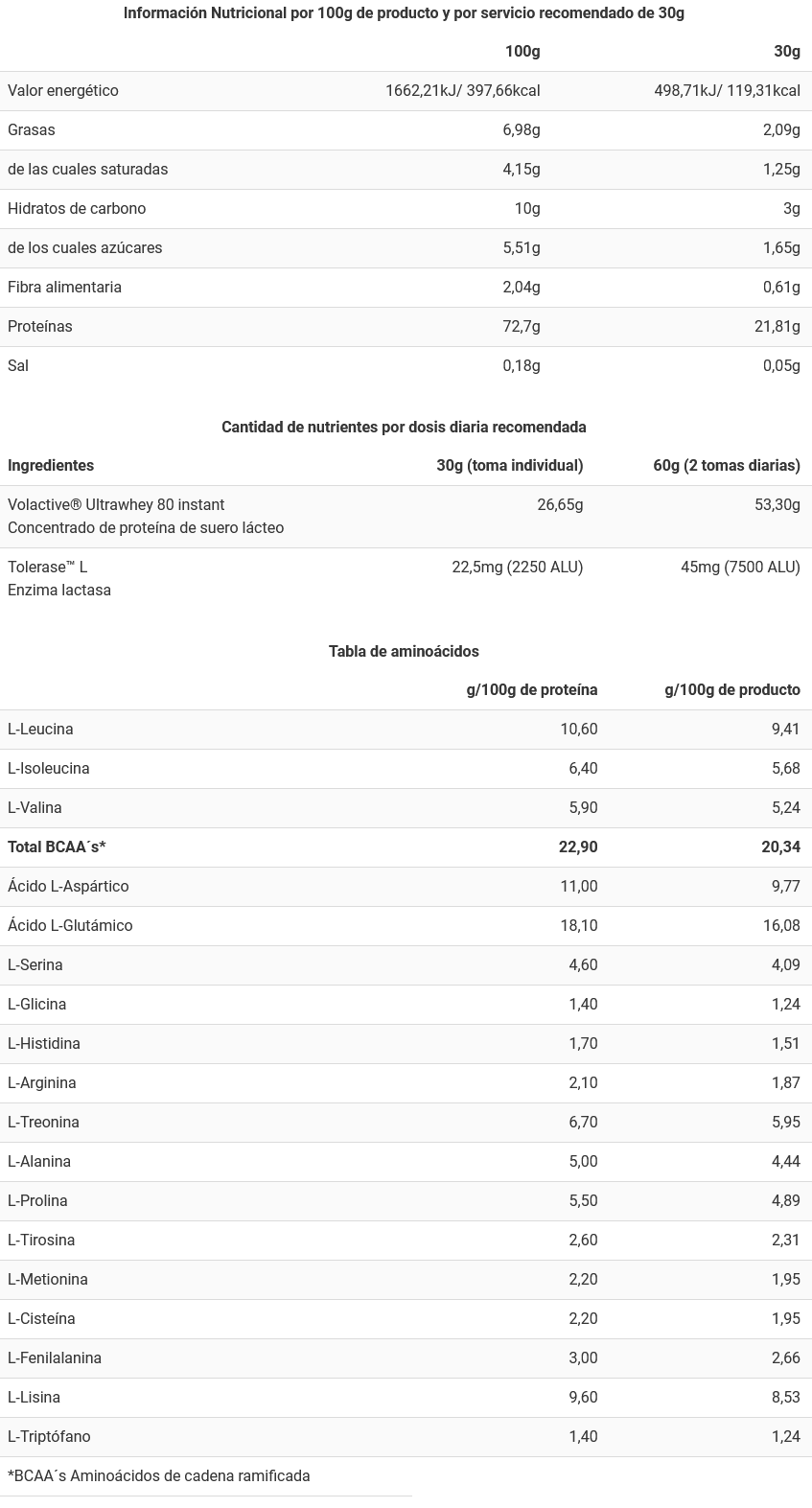Image resolution: width=812 pixels, height=1508 pixels.
Task: Select the '30g (toma individual)' column header
Action: (509, 466)
